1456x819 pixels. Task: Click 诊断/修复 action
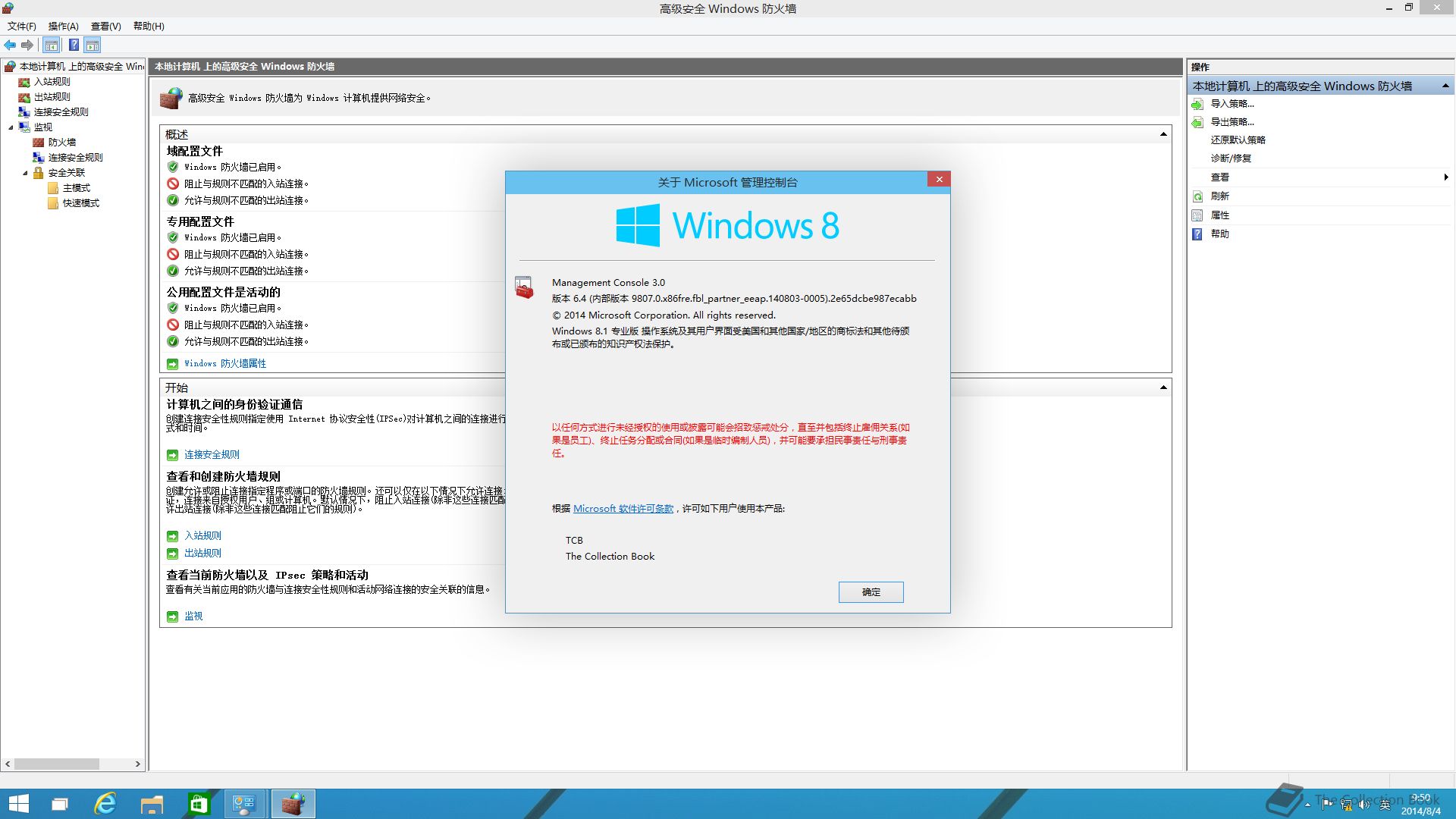(x=1231, y=158)
